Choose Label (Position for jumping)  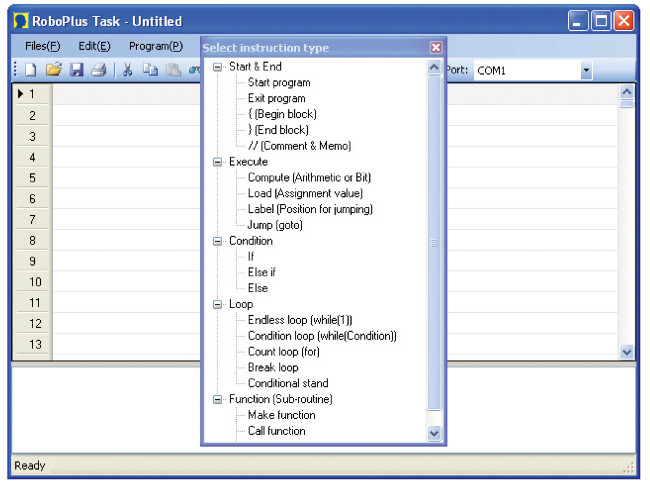coord(310,209)
